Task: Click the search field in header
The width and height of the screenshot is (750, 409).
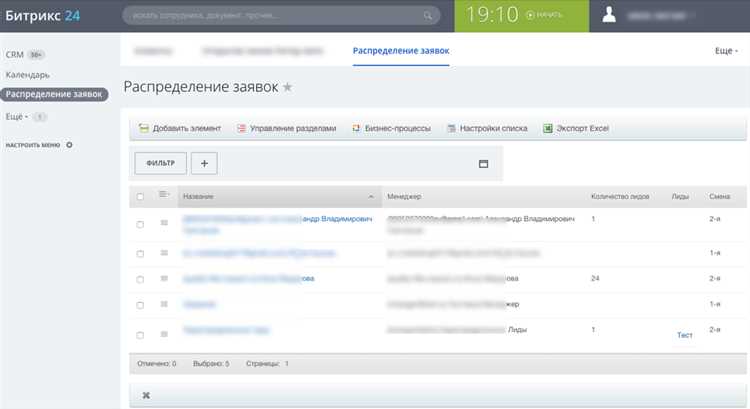Action: (x=281, y=15)
